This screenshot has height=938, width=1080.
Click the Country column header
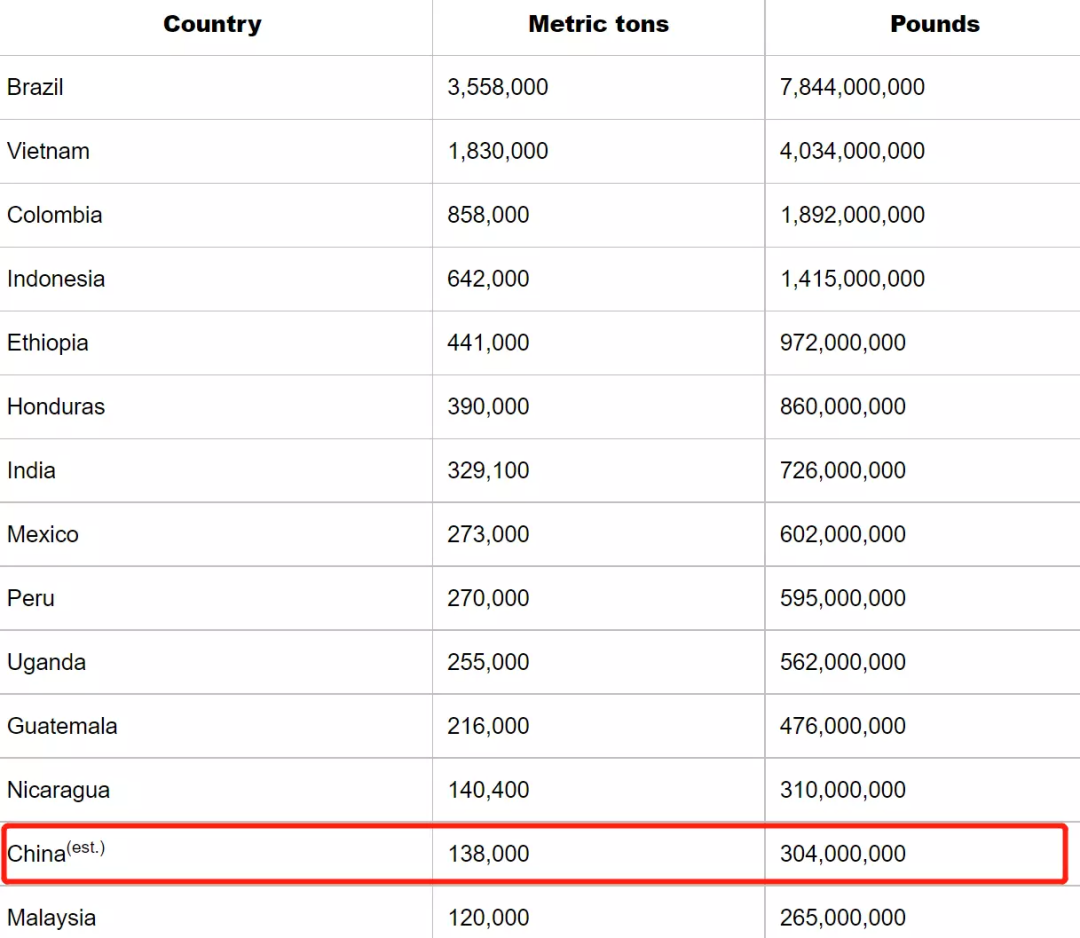pos(212,25)
